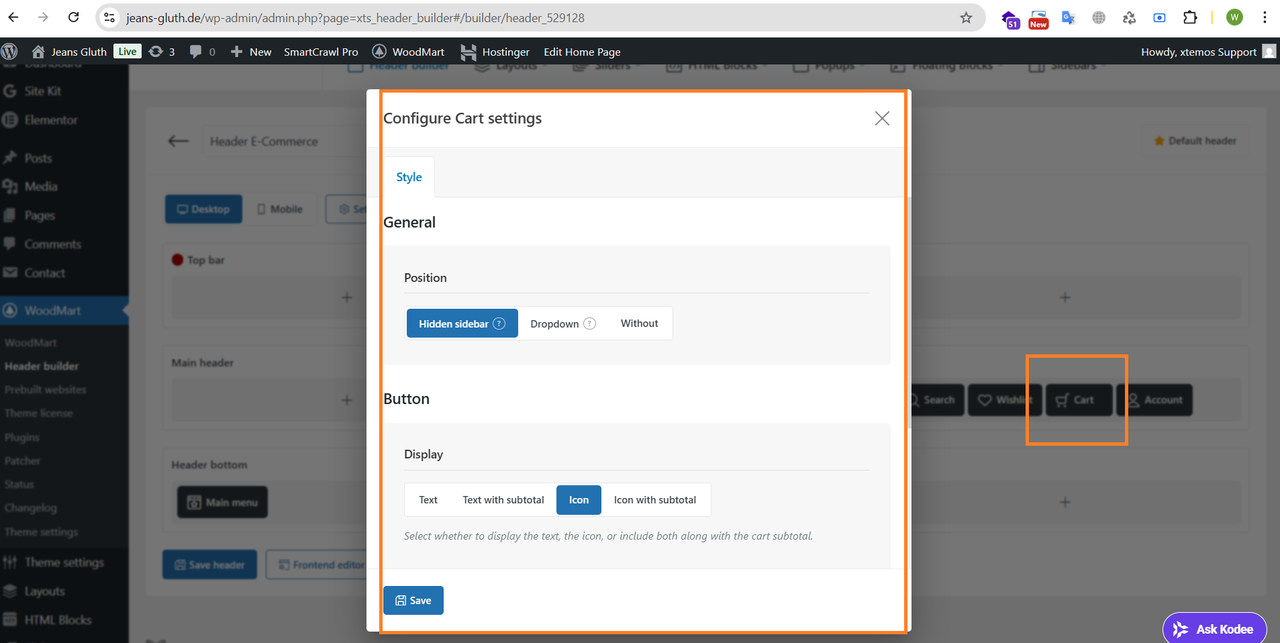Click browser extensions puzzle icon

1190,18
